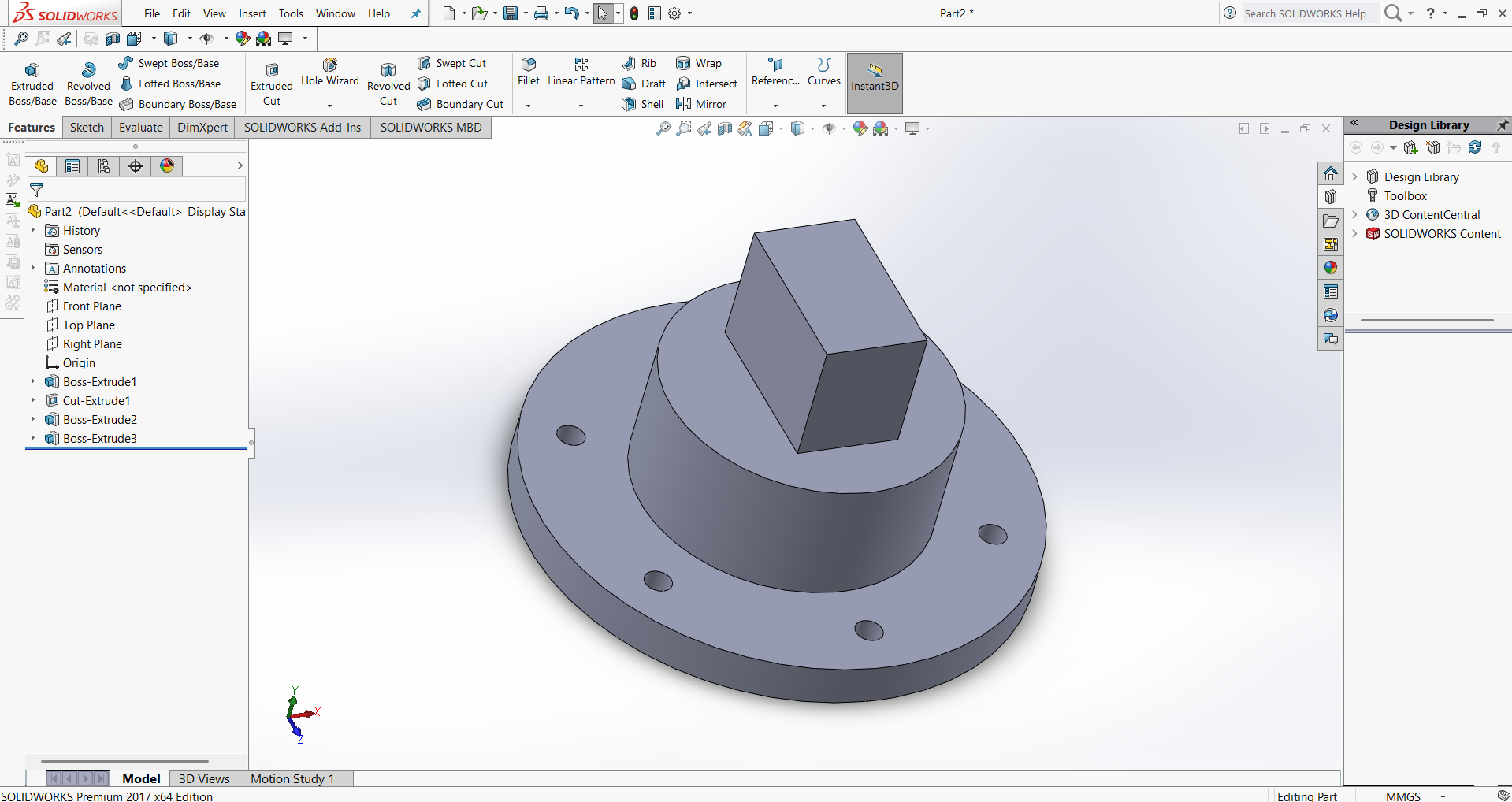Open the Fillet dropdown arrow

[528, 106]
